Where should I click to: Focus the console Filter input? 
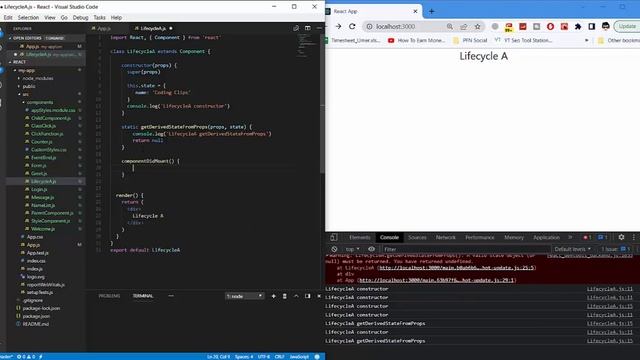pos(465,249)
